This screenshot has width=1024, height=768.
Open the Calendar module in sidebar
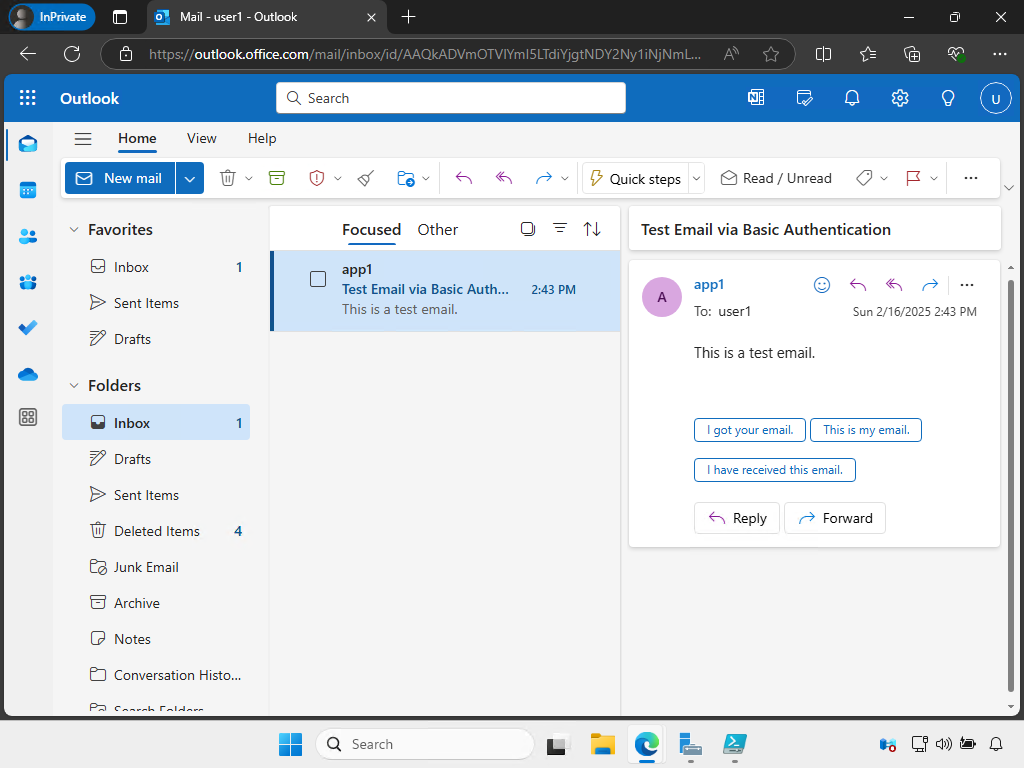[27, 190]
